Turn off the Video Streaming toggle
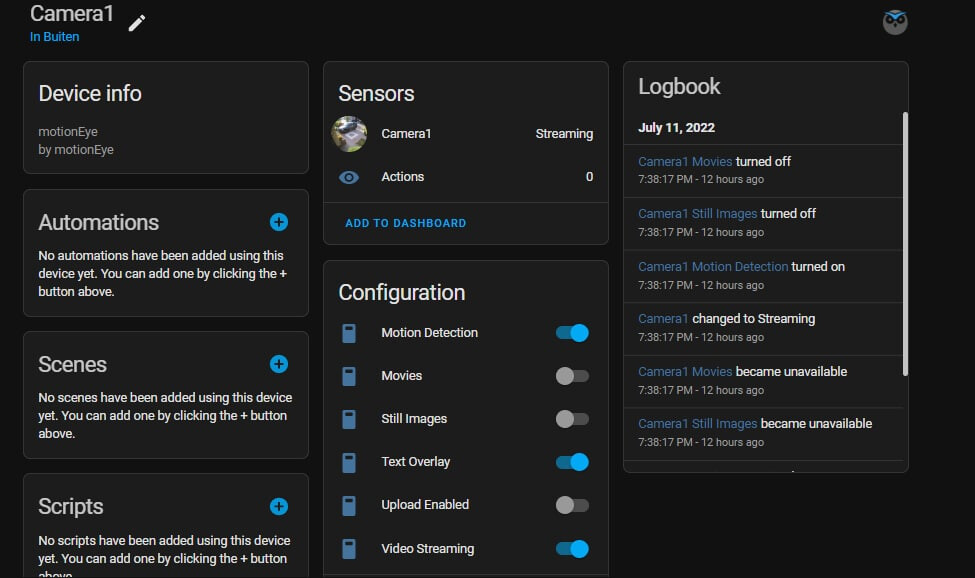 tap(572, 548)
